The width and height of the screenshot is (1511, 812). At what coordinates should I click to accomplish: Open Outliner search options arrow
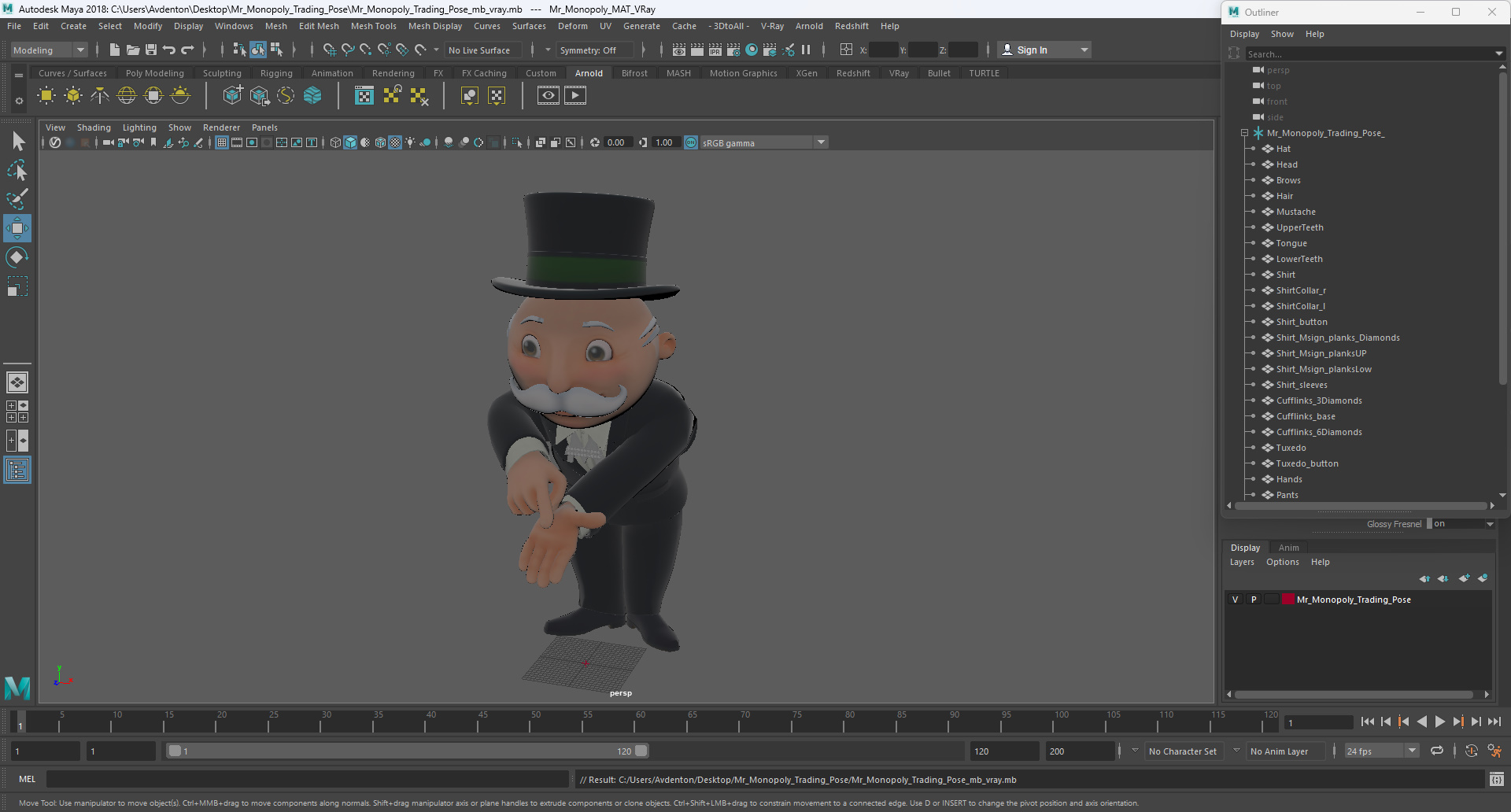[1498, 54]
